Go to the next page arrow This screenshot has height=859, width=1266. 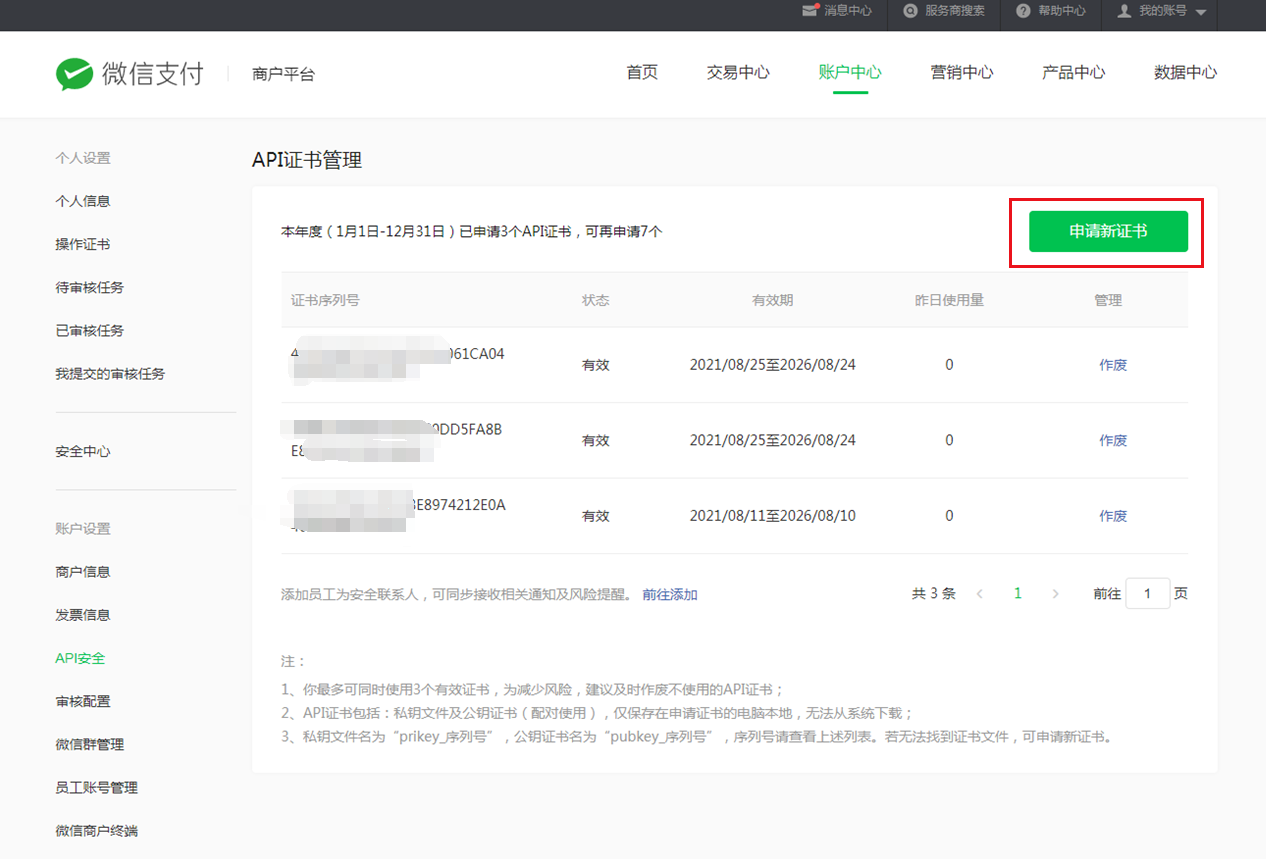(x=1055, y=594)
